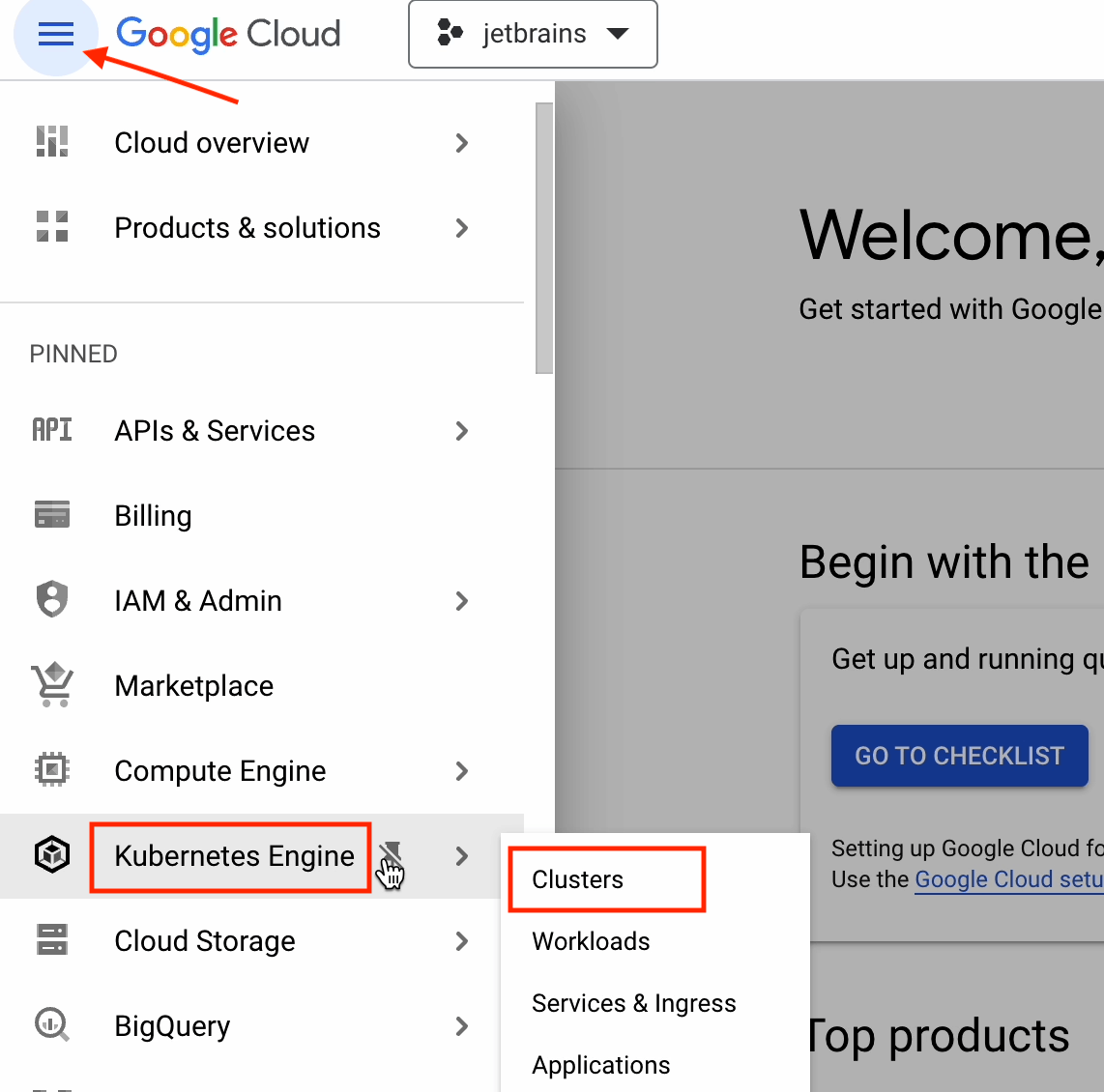Click the Cloud Storage icon

pos(52,940)
